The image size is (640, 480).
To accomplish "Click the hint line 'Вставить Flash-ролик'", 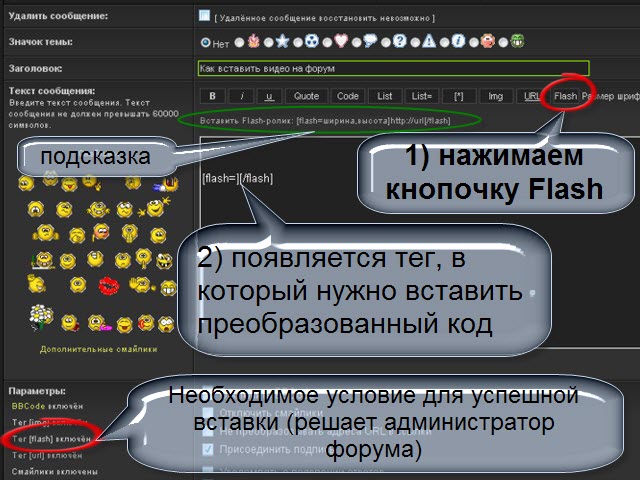I will (325, 121).
